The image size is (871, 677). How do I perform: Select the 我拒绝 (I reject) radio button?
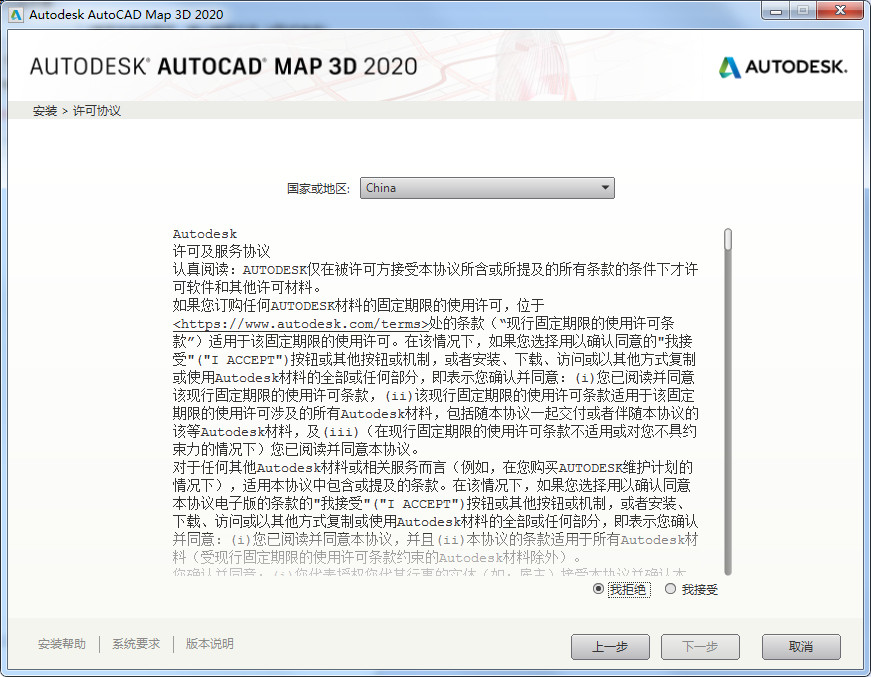pos(598,589)
